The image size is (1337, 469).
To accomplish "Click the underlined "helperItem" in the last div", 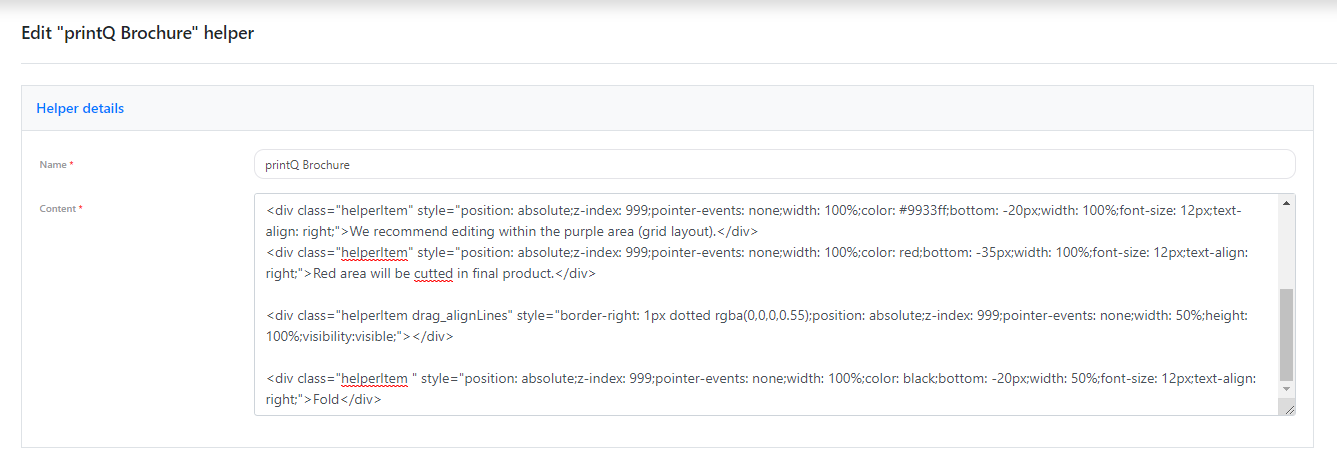I will click(374, 378).
